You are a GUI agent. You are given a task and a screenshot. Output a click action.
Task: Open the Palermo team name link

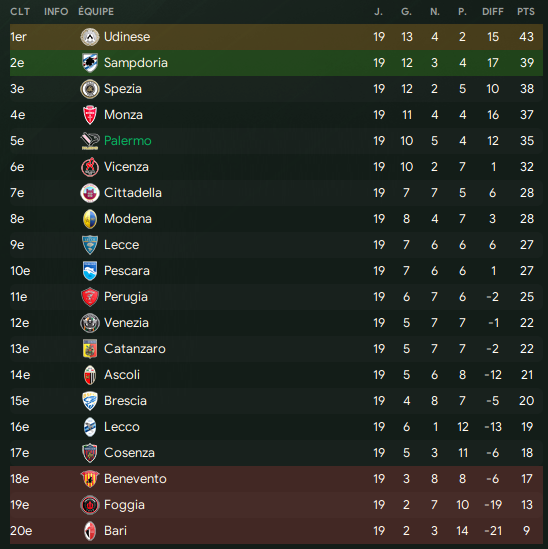[x=127, y=141]
